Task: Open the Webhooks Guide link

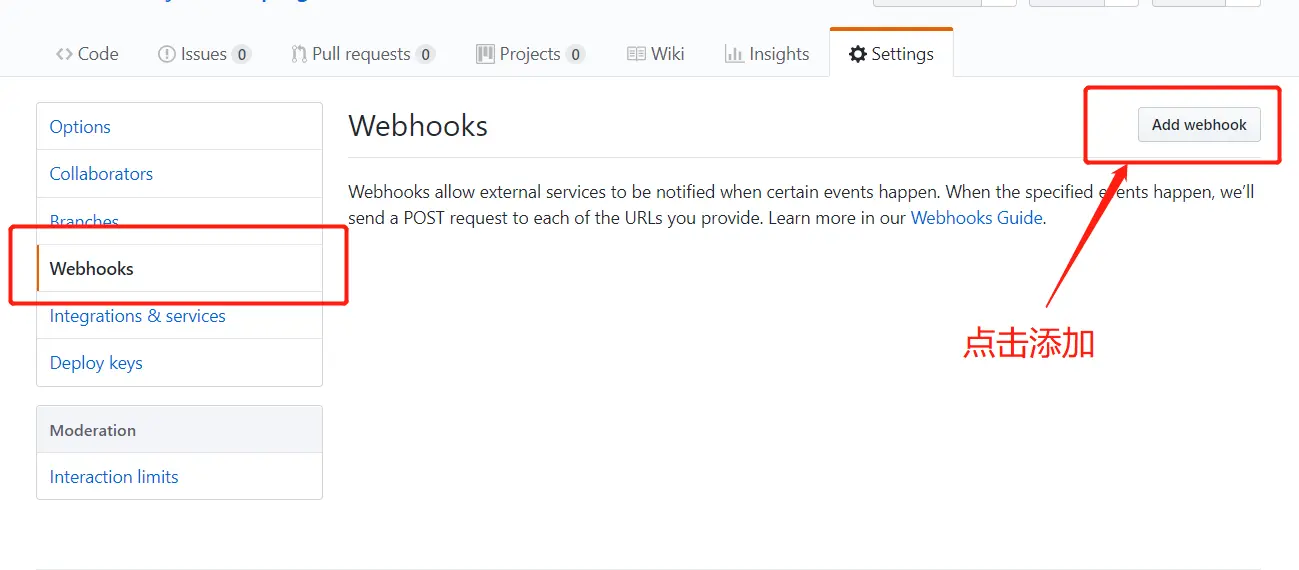Action: point(976,217)
